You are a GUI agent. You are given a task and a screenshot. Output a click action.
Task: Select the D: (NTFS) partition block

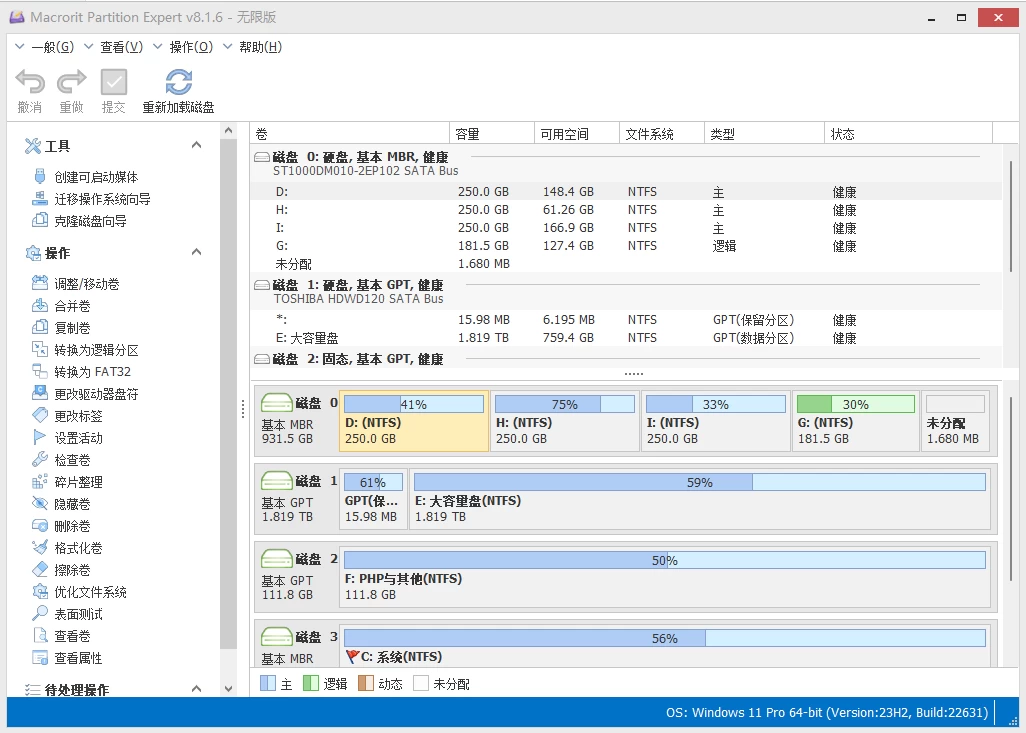pyautogui.click(x=414, y=430)
